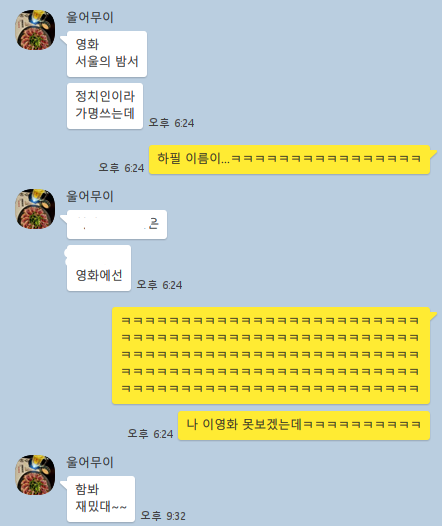Screen dimensions: 442x526
Task: Select the middle sender name 울어무이
Action: (x=90, y=196)
